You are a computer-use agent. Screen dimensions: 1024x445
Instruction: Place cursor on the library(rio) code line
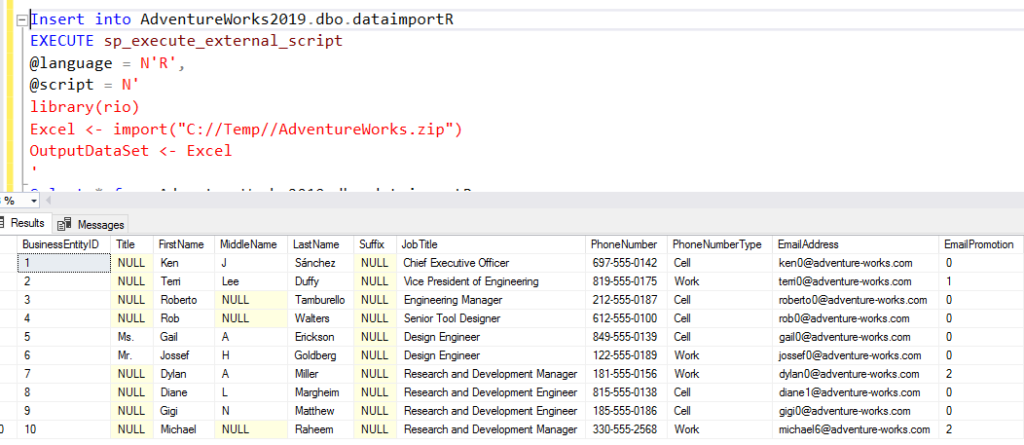(x=85, y=107)
